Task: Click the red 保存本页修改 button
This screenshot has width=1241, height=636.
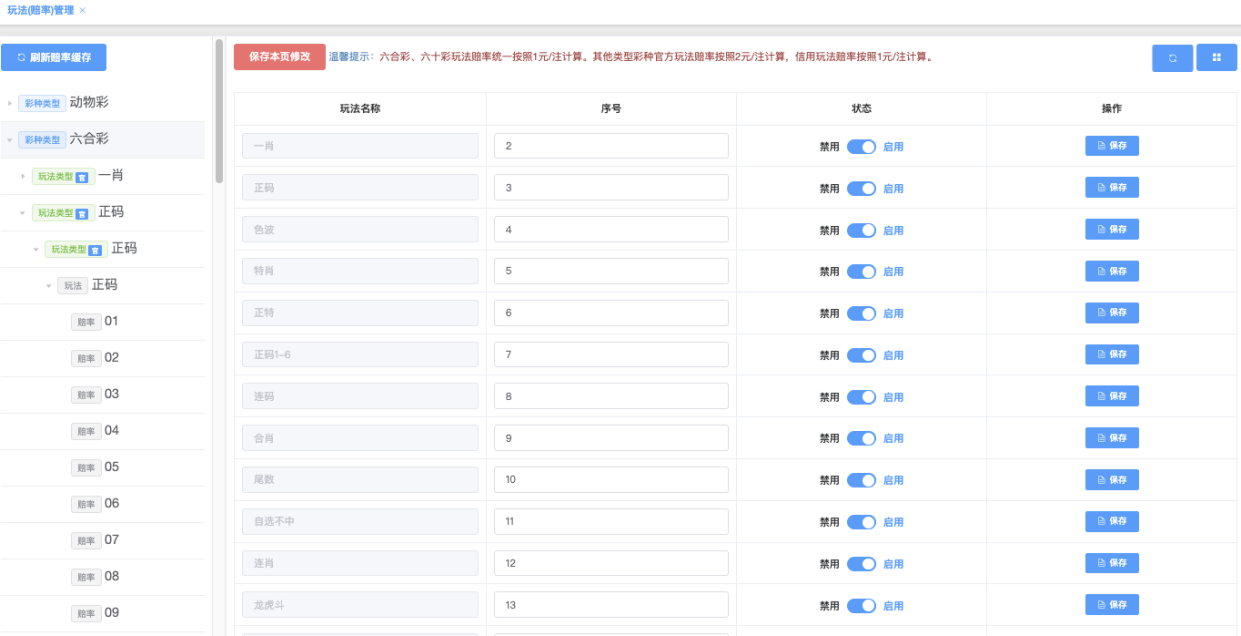Action: (x=280, y=57)
